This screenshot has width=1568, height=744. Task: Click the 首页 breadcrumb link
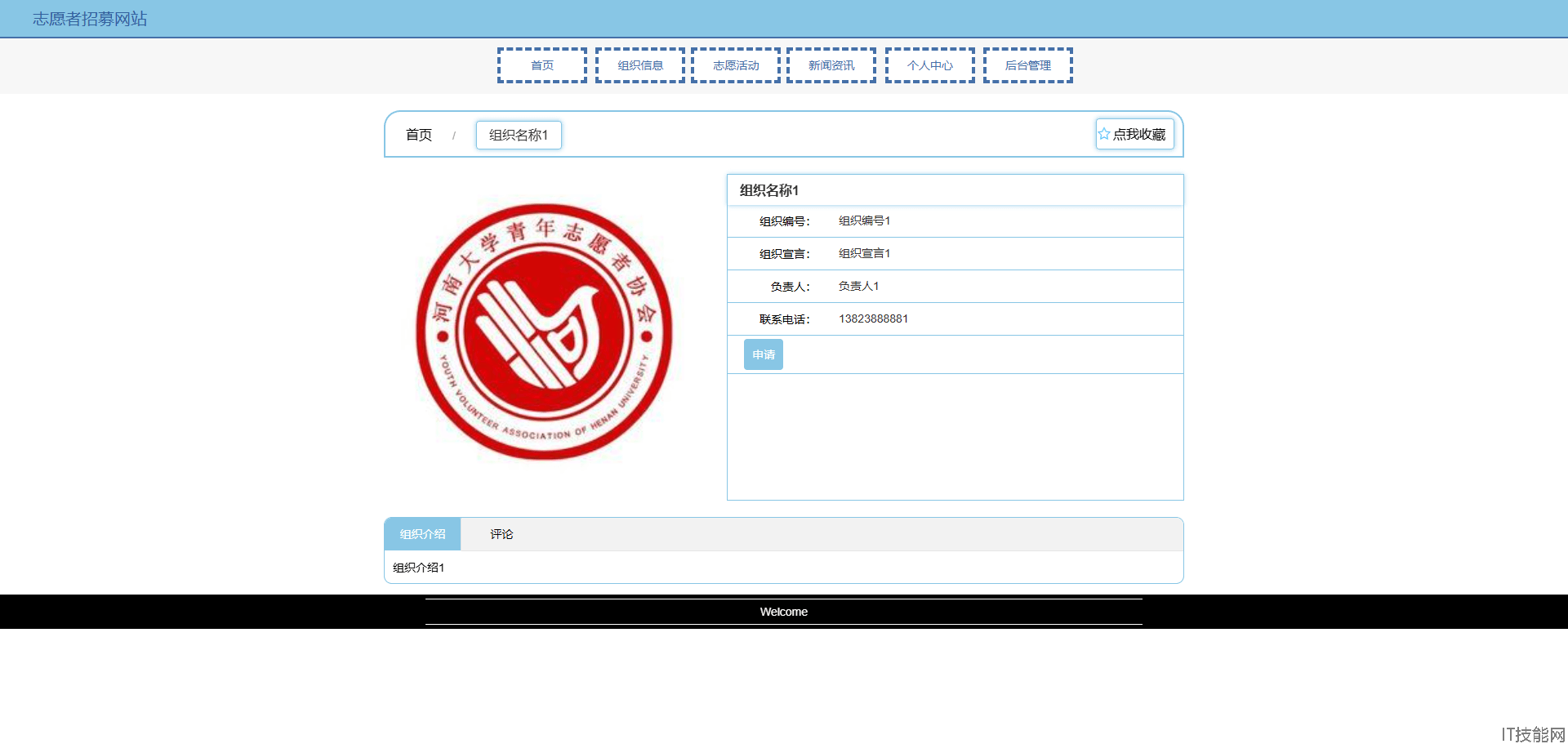(419, 135)
